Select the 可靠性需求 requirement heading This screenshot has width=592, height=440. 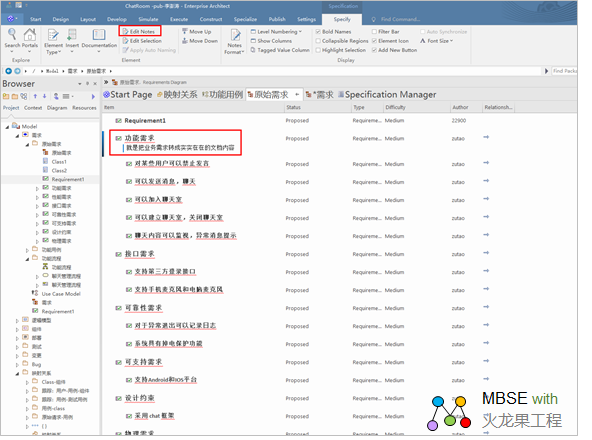point(143,308)
